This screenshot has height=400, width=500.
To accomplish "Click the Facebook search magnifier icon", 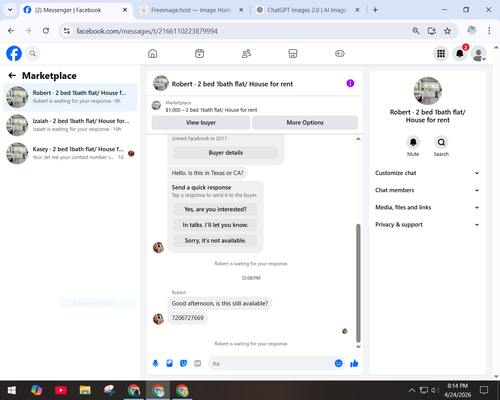I will pyautogui.click(x=33, y=53).
